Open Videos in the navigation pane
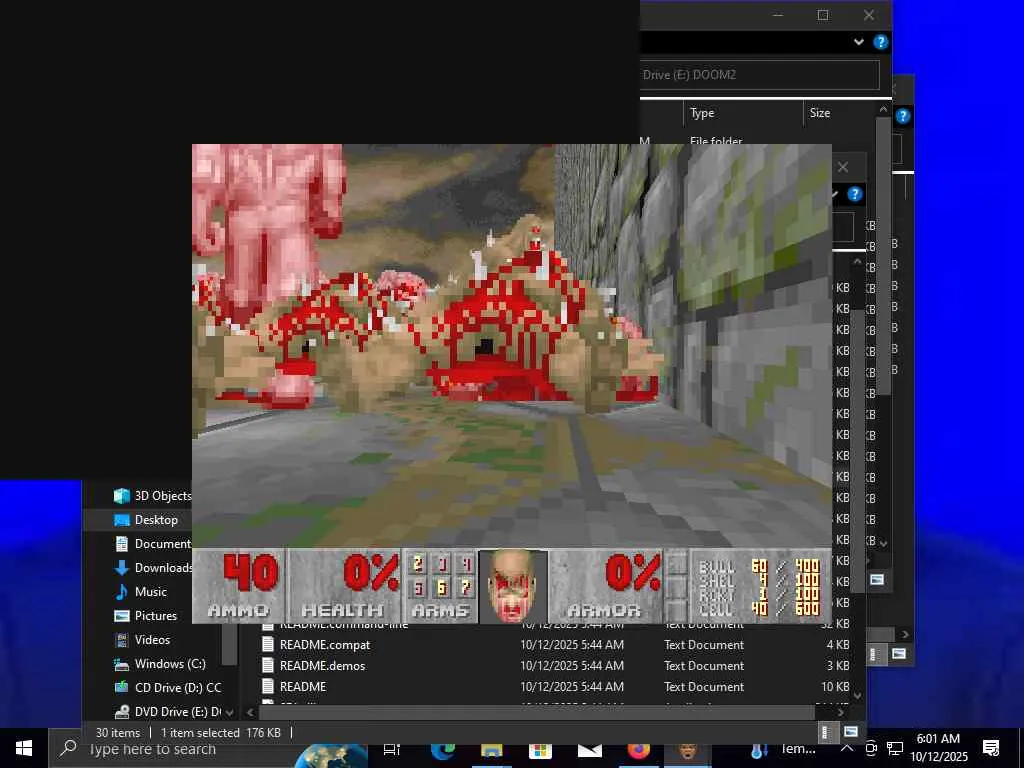 point(152,640)
